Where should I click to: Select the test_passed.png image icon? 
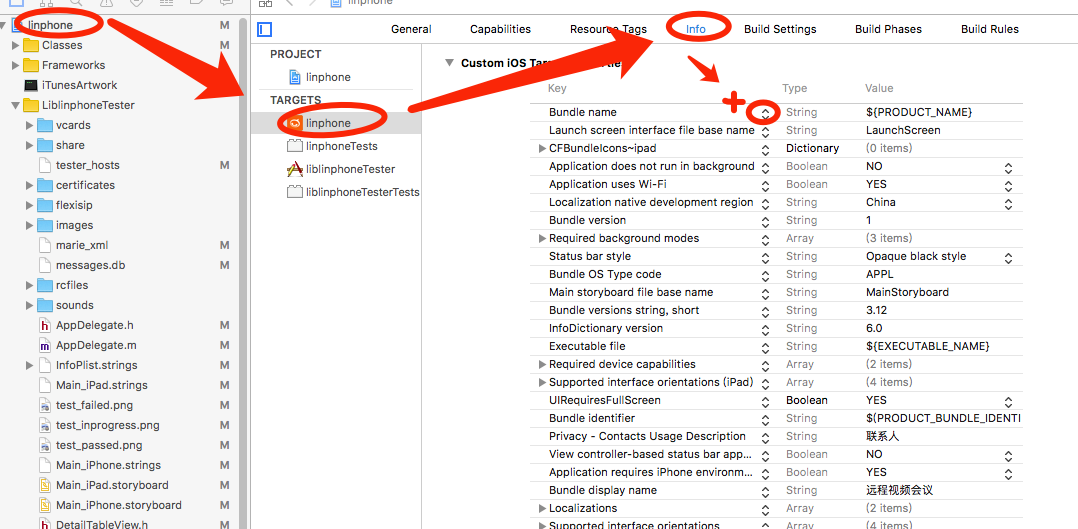coord(45,445)
